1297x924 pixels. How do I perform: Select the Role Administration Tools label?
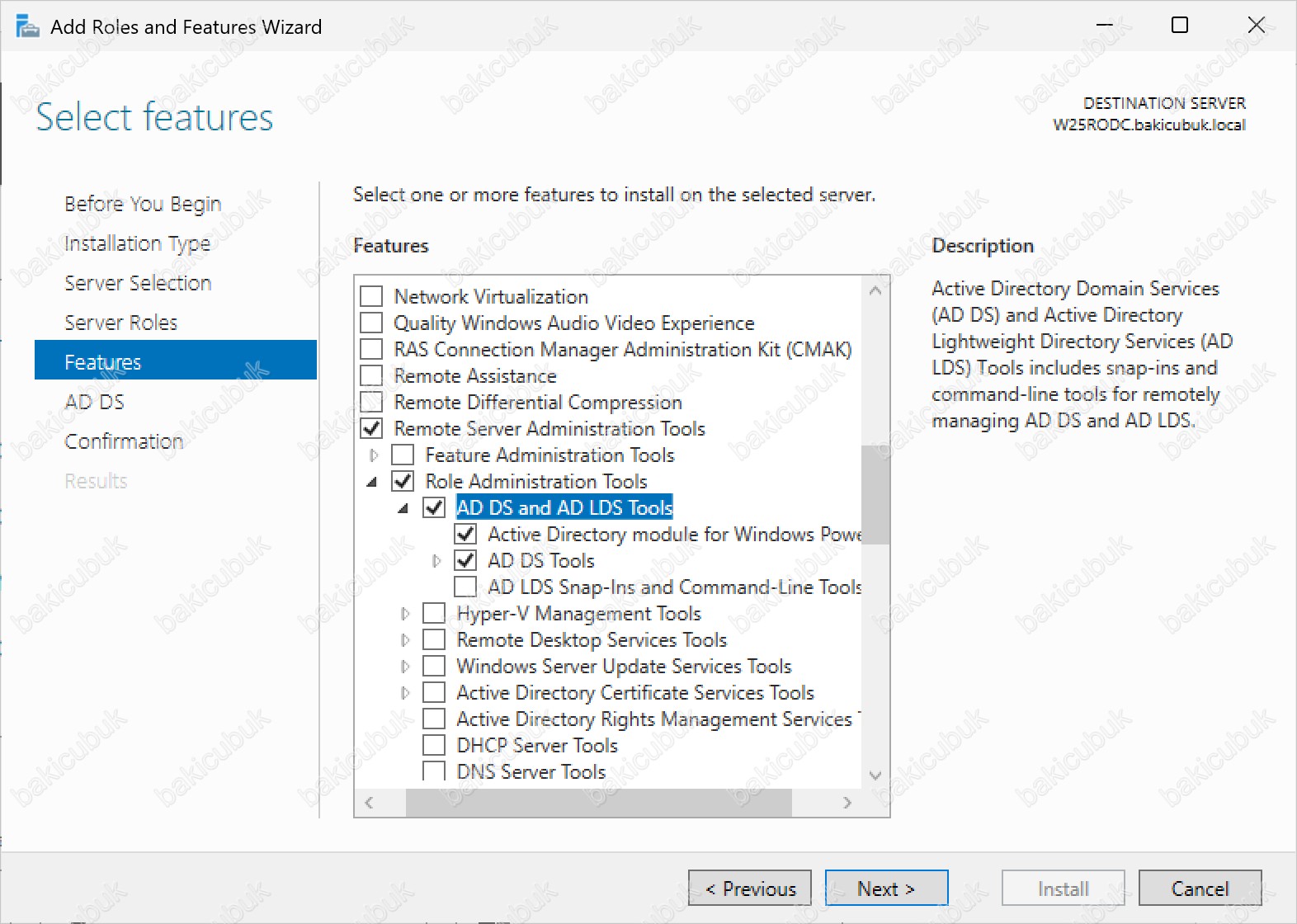tap(536, 481)
